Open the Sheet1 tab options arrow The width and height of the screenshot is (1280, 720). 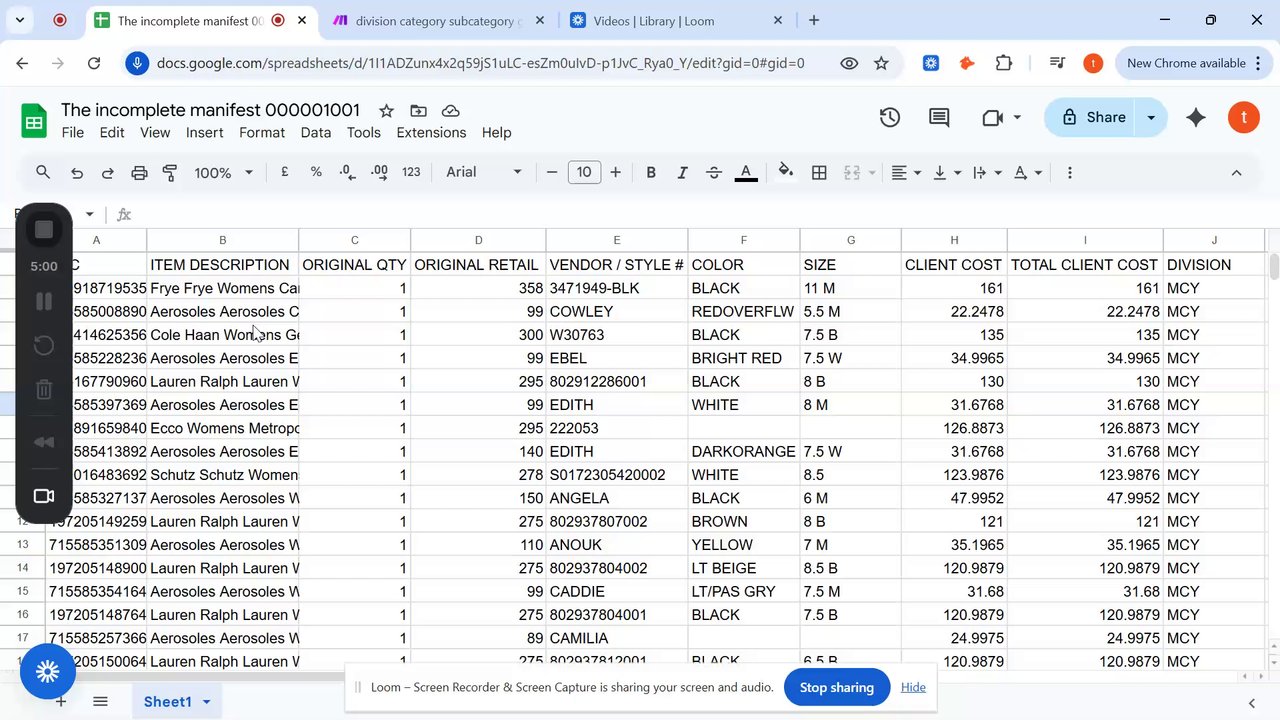[x=206, y=702]
